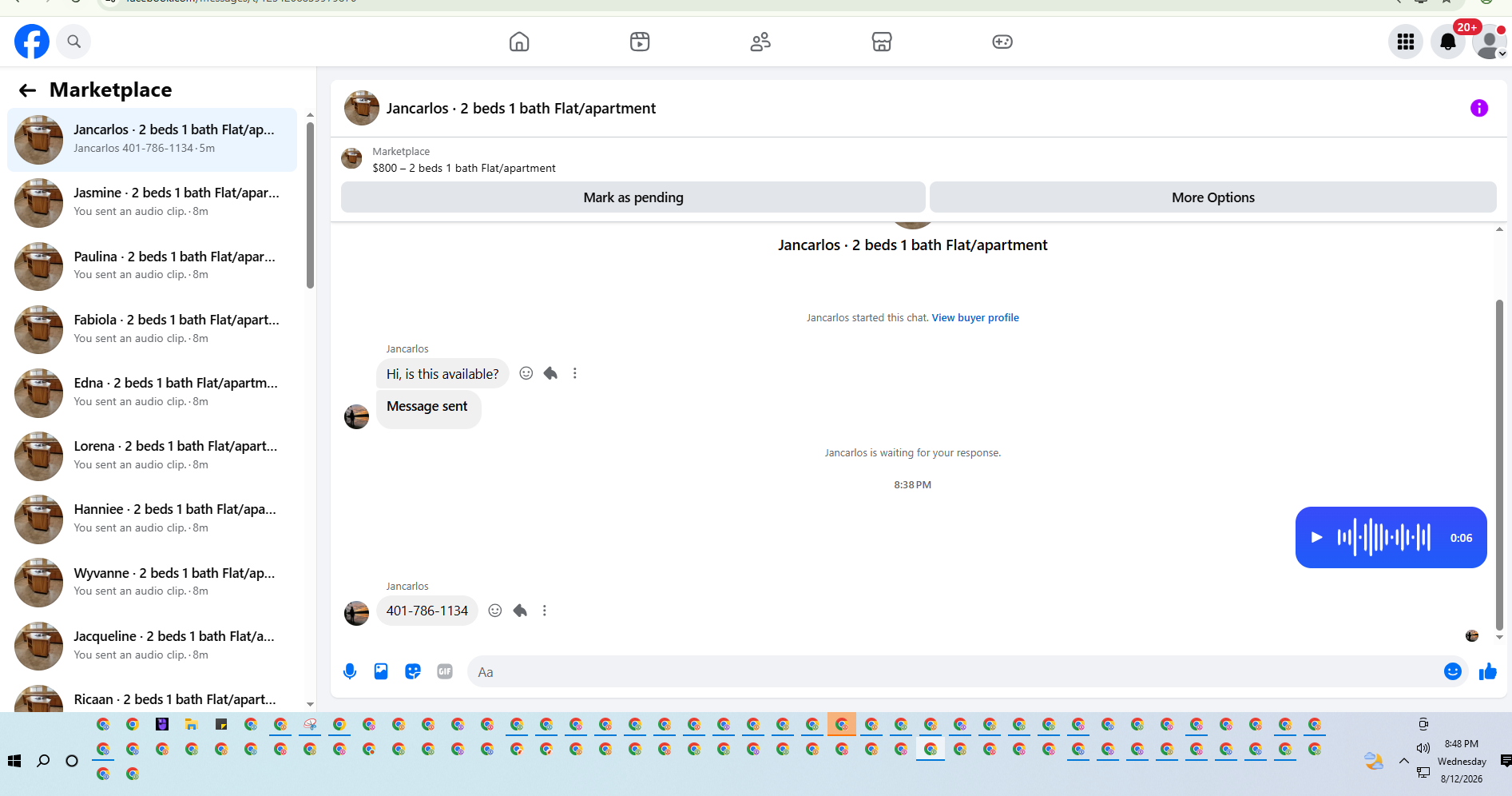1512x796 pixels.
Task: Open the Edna conversation
Action: click(x=153, y=392)
